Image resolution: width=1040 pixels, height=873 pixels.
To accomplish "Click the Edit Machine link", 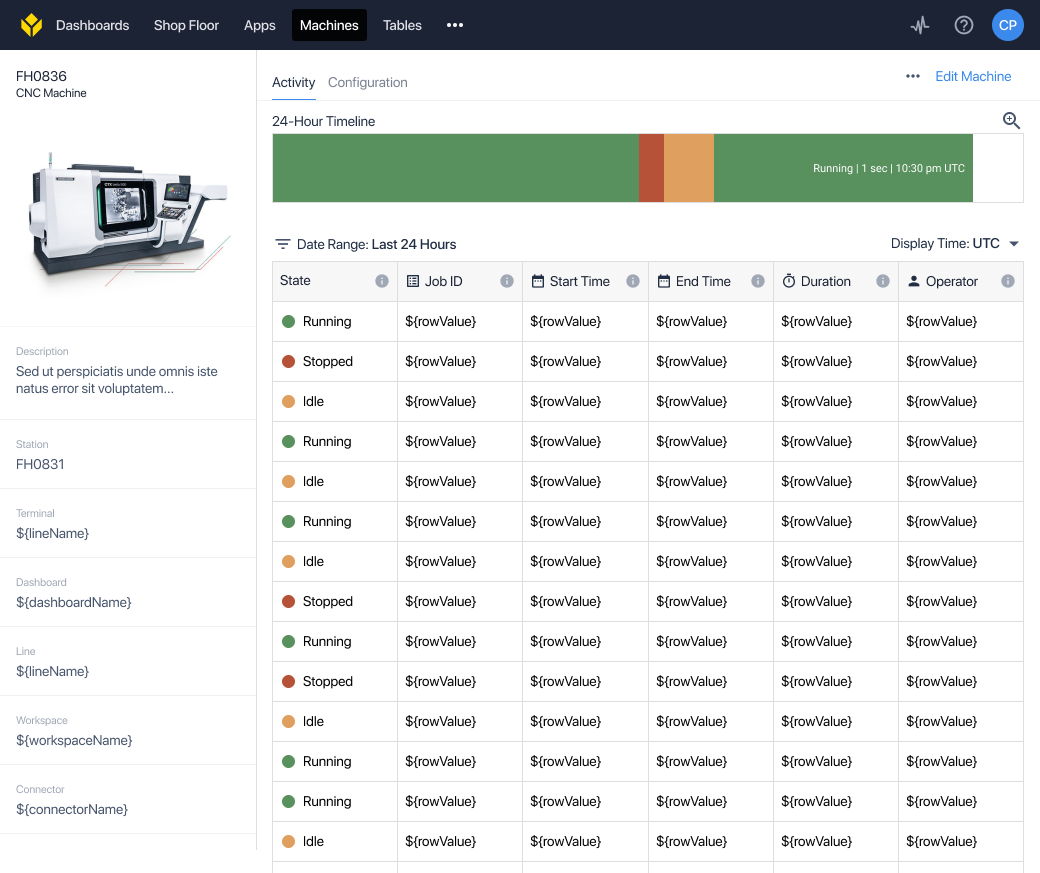I will click(x=972, y=75).
